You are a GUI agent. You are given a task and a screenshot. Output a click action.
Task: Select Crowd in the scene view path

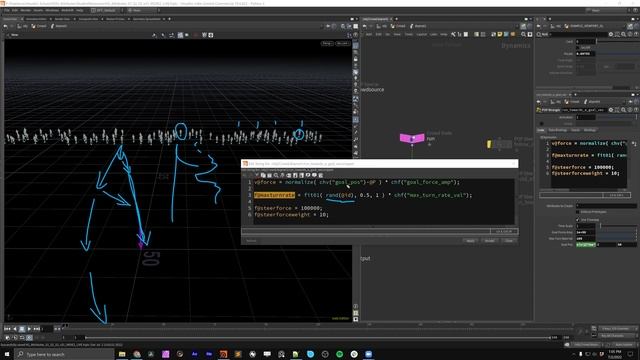click(x=39, y=26)
